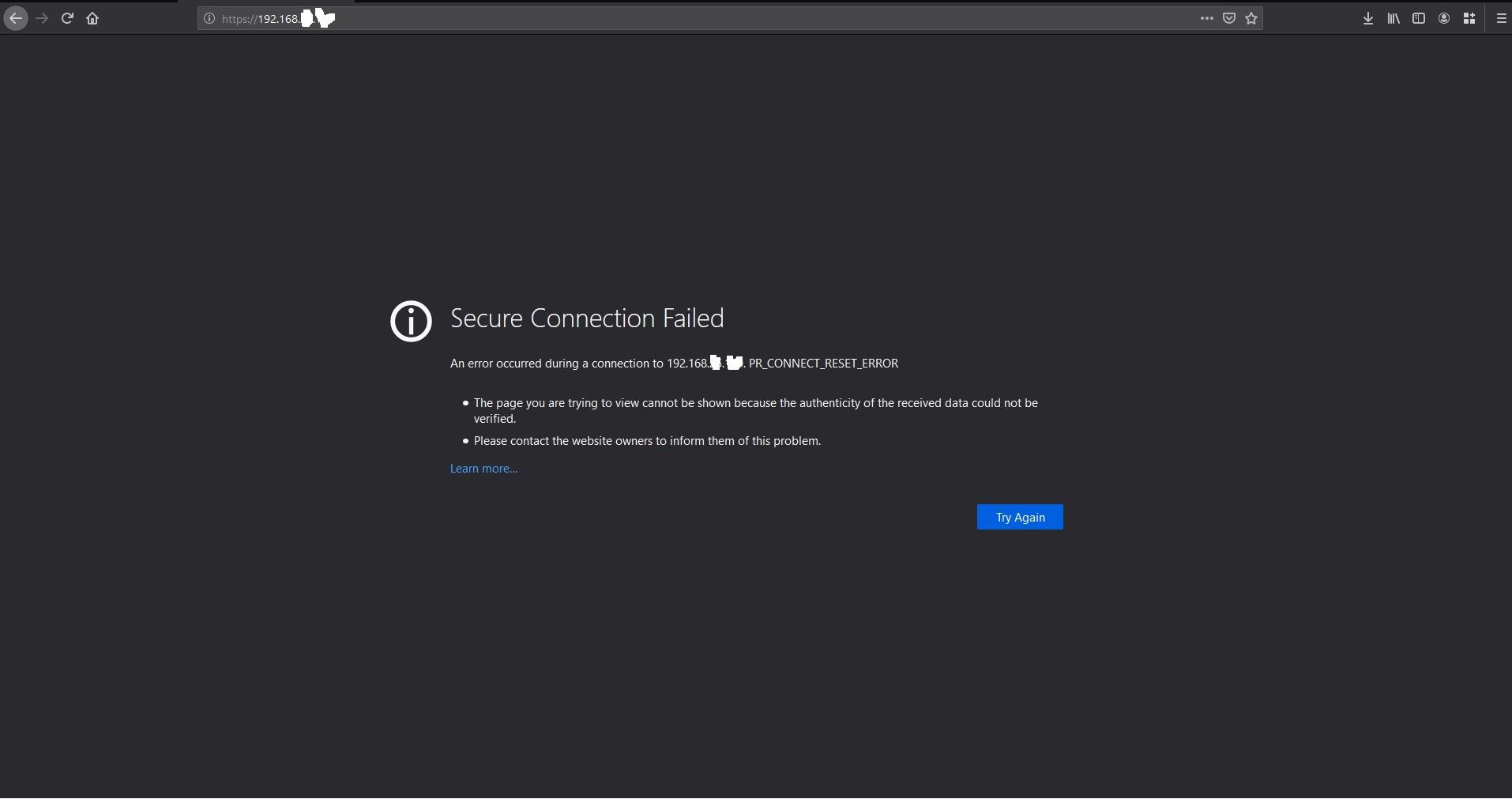1512x799 pixels.
Task: Click the large info circle icon
Action: 411,321
